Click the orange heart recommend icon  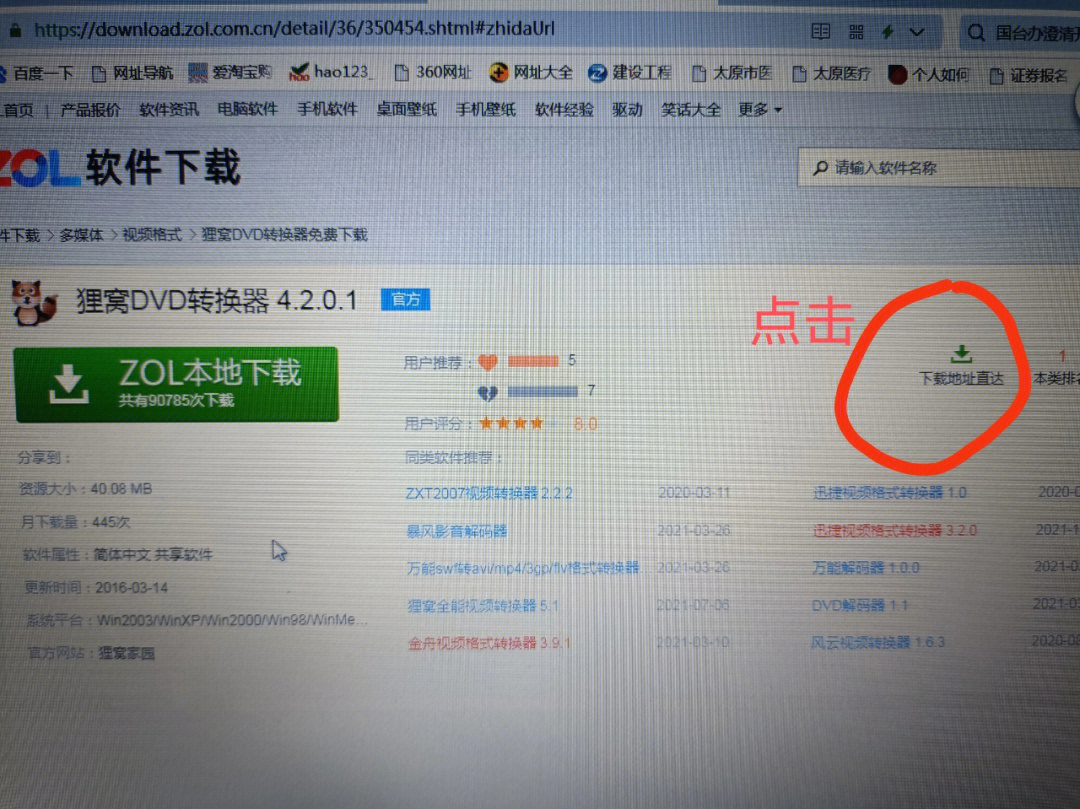[488, 361]
